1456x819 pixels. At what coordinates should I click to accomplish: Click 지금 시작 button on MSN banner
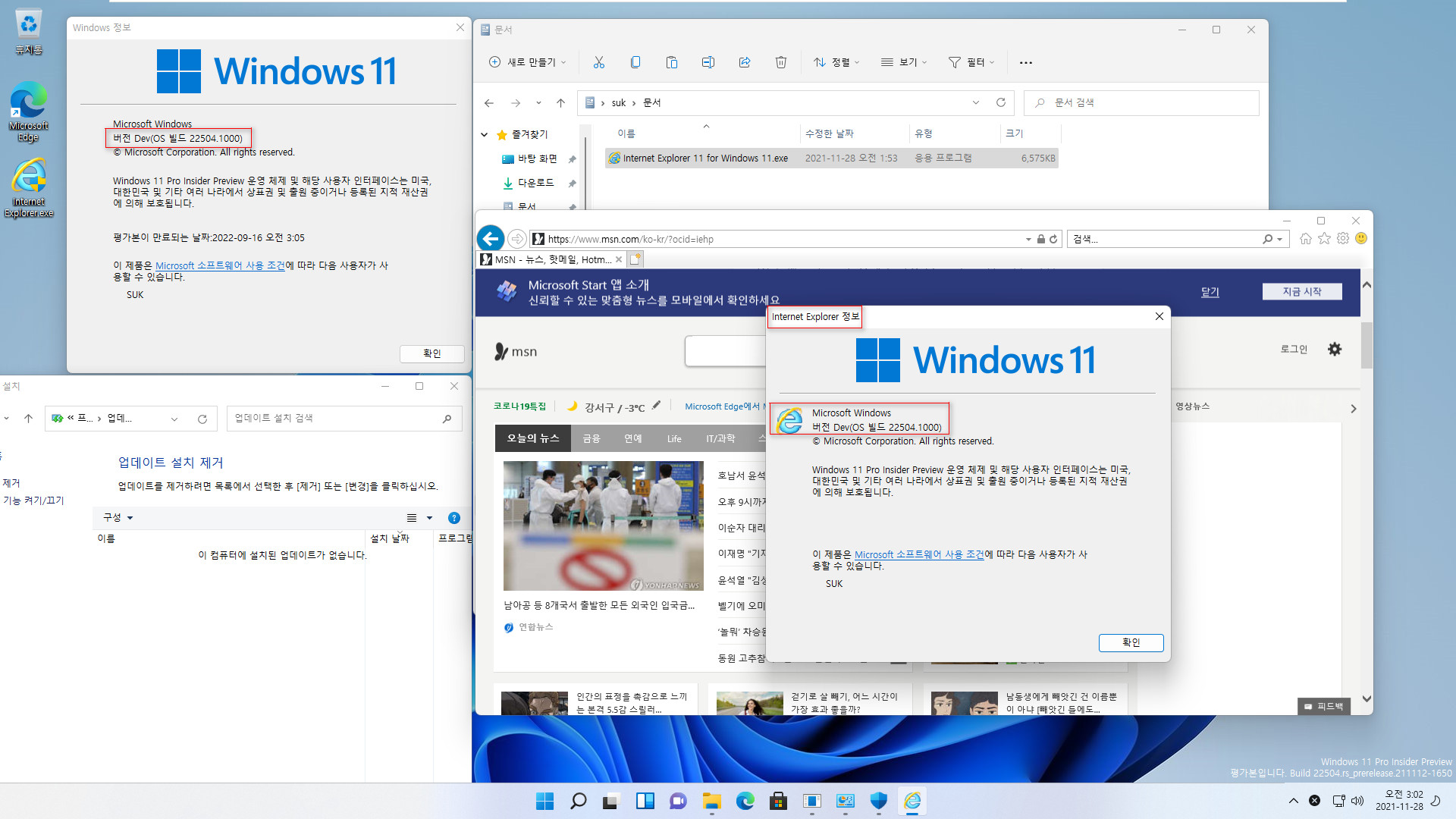(x=1301, y=291)
